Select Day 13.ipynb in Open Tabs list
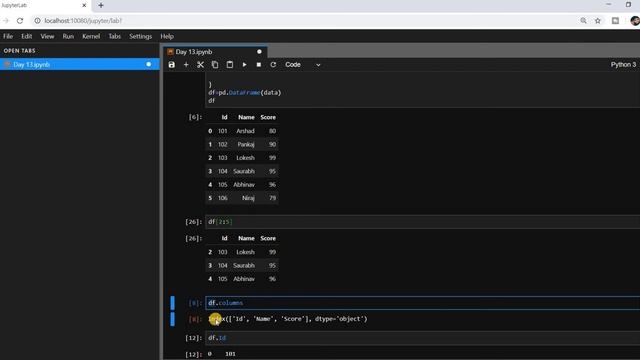 [x=79, y=64]
